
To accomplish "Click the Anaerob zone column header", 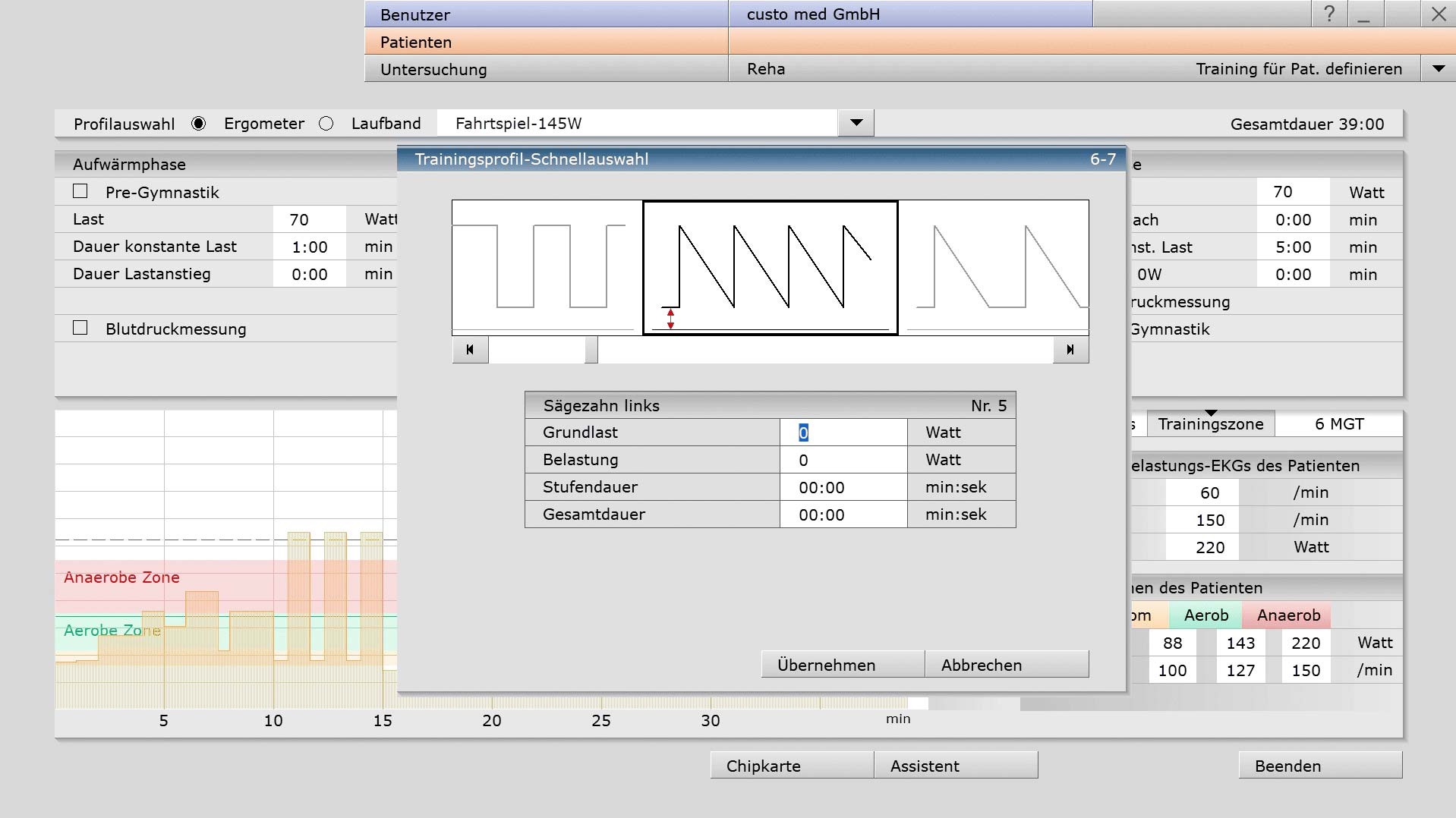I will coord(1287,615).
